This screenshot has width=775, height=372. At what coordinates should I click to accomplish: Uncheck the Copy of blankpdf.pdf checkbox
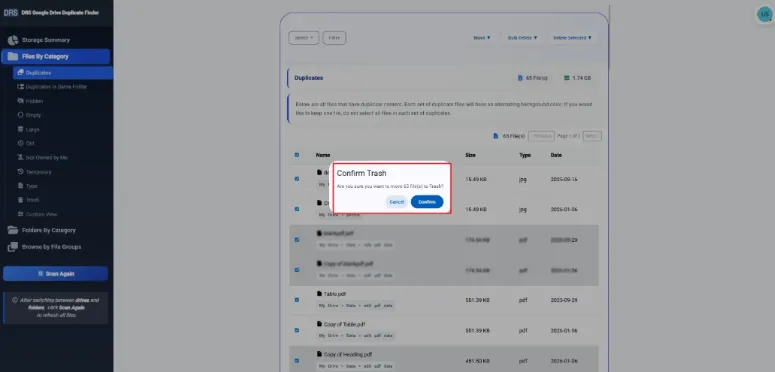(297, 270)
